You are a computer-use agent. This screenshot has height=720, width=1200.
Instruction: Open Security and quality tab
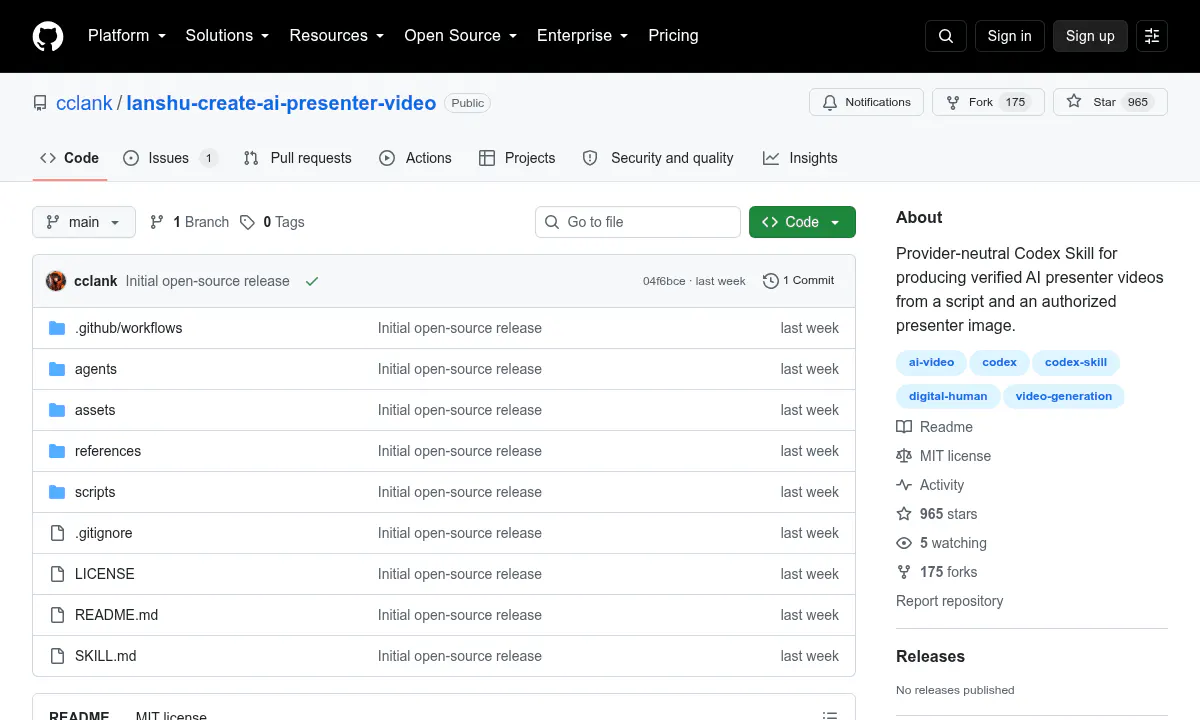(658, 158)
